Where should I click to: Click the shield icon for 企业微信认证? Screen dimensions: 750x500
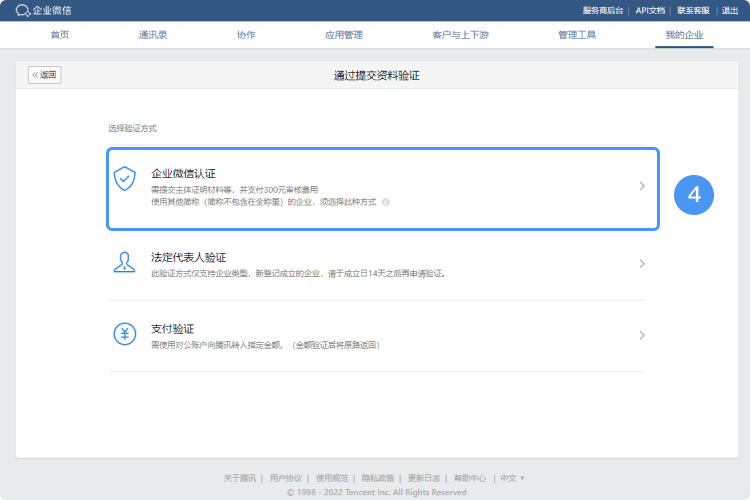coord(125,178)
